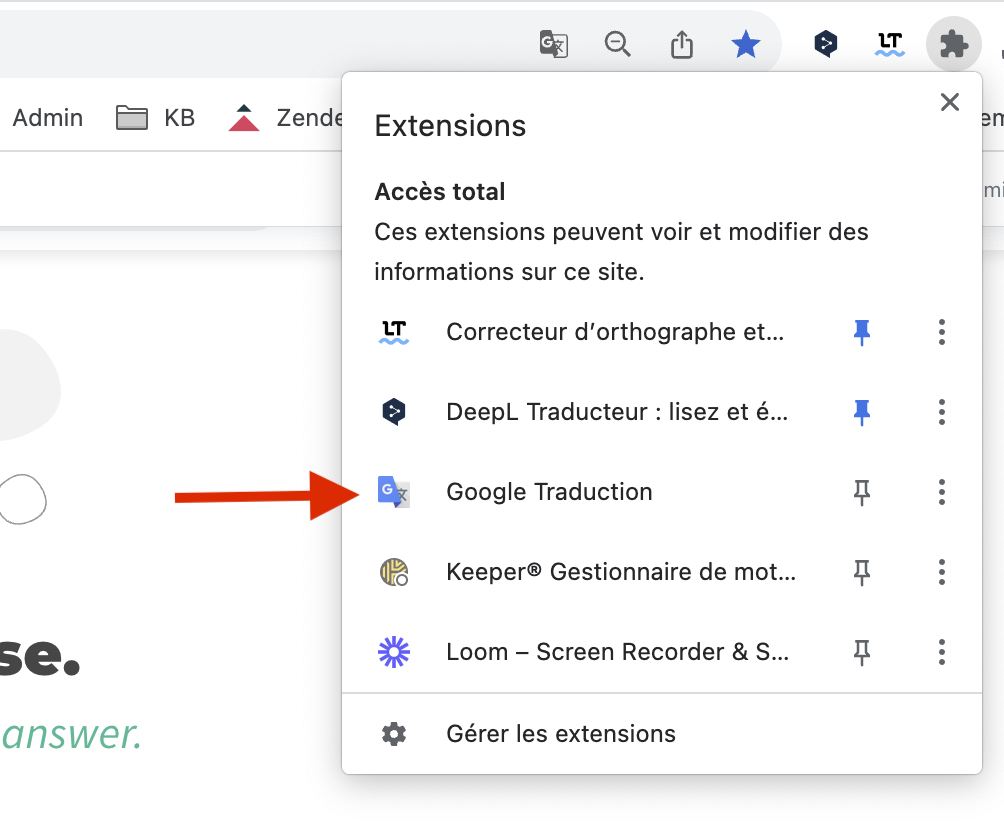1004x836 pixels.
Task: Open the Gérer les extensions gear icon
Action: pyautogui.click(x=394, y=734)
